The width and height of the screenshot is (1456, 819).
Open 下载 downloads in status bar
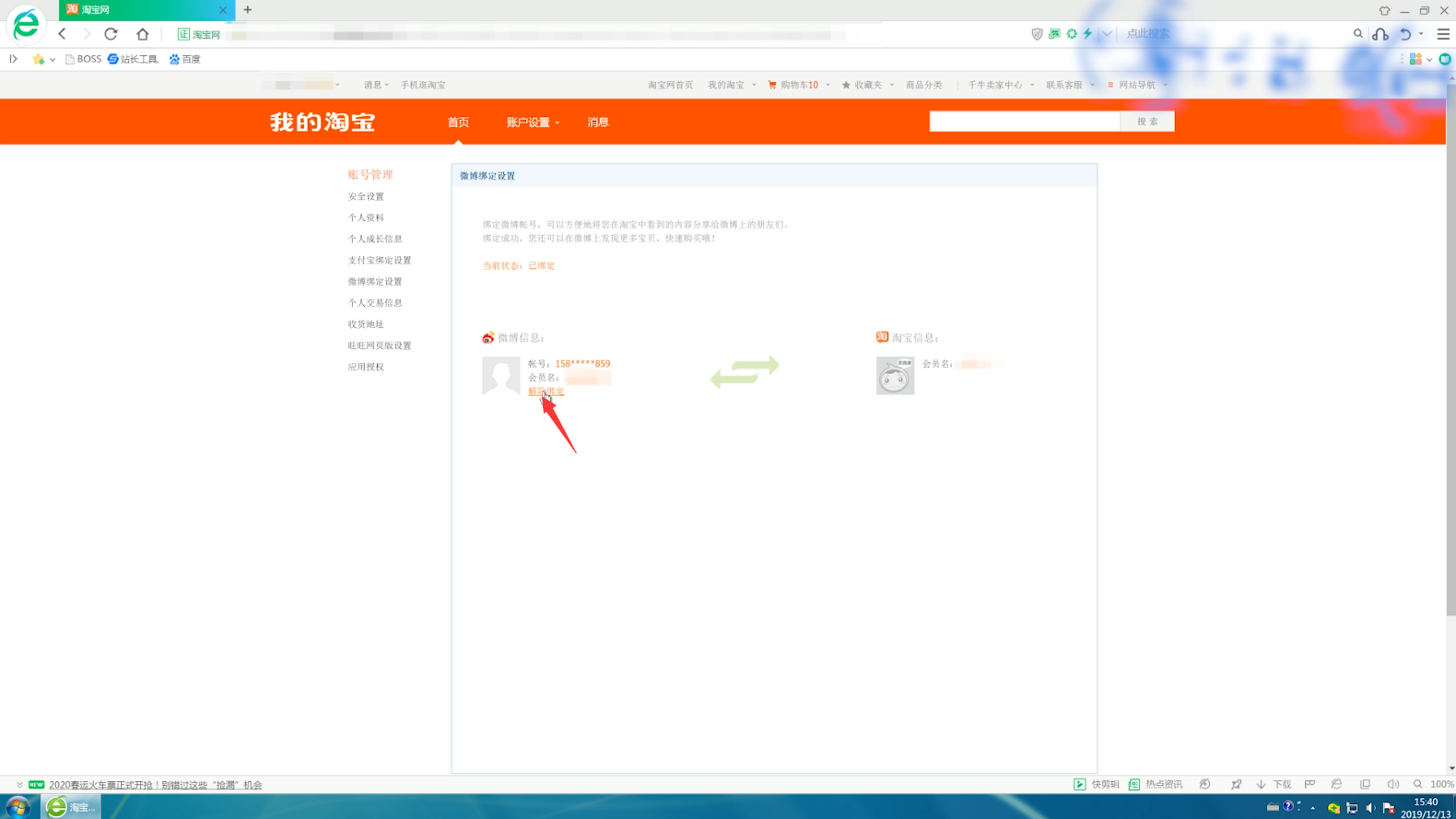[1274, 785]
